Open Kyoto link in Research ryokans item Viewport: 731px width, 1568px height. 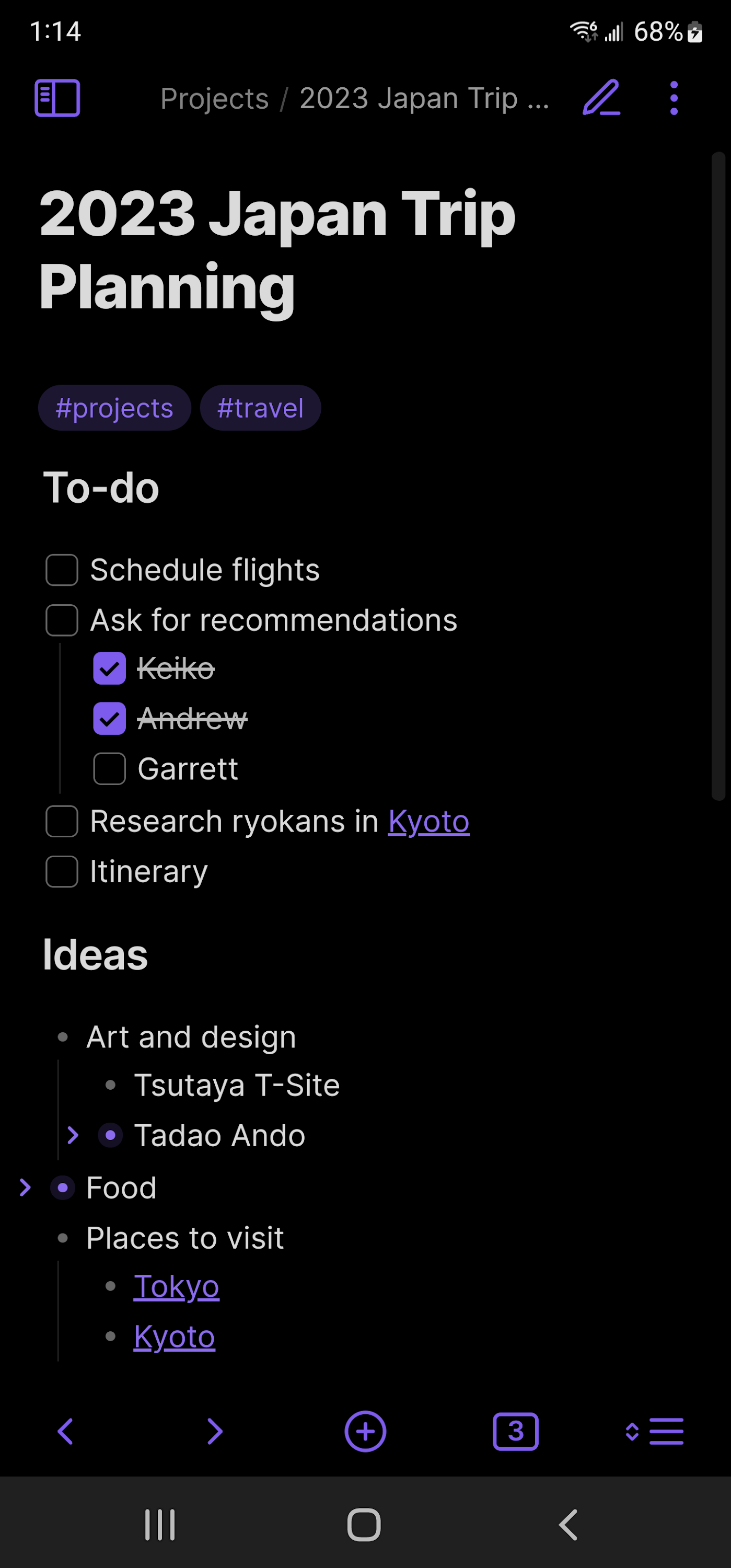point(428,822)
